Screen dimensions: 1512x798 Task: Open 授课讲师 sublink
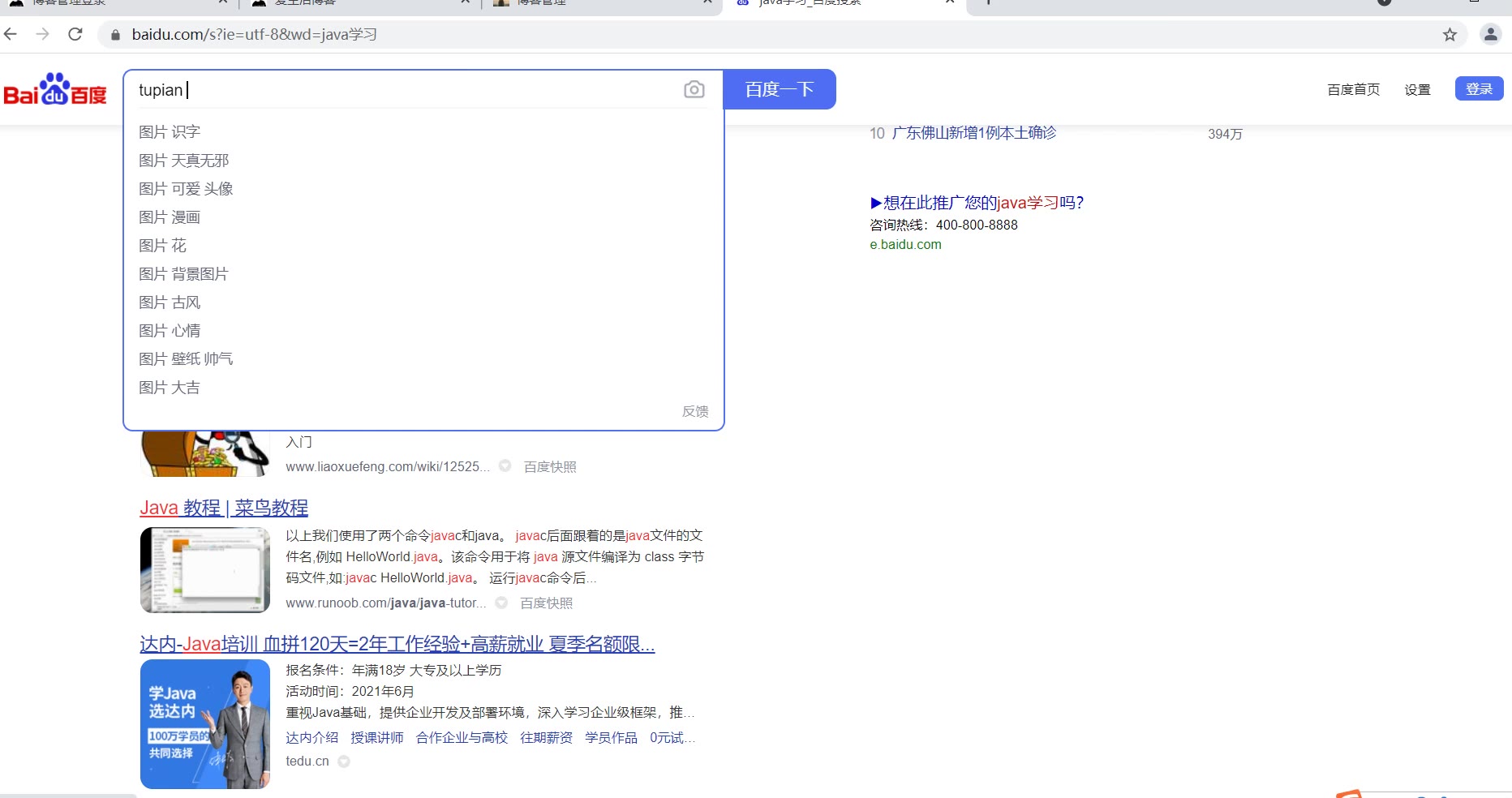coord(377,737)
